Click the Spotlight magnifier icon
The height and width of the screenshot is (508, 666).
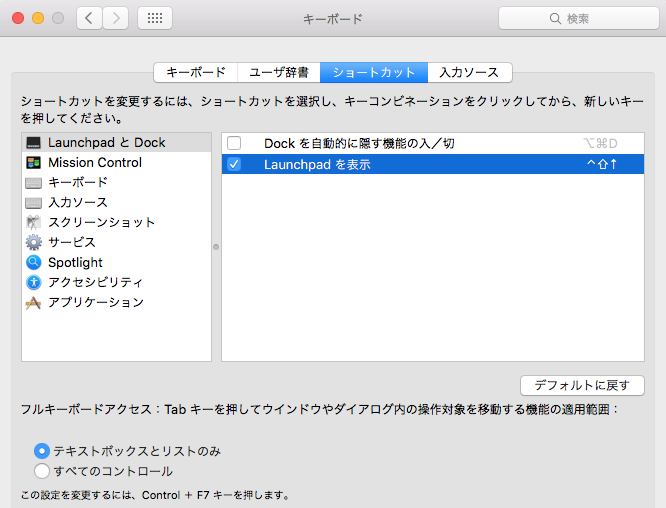pyautogui.click(x=33, y=262)
